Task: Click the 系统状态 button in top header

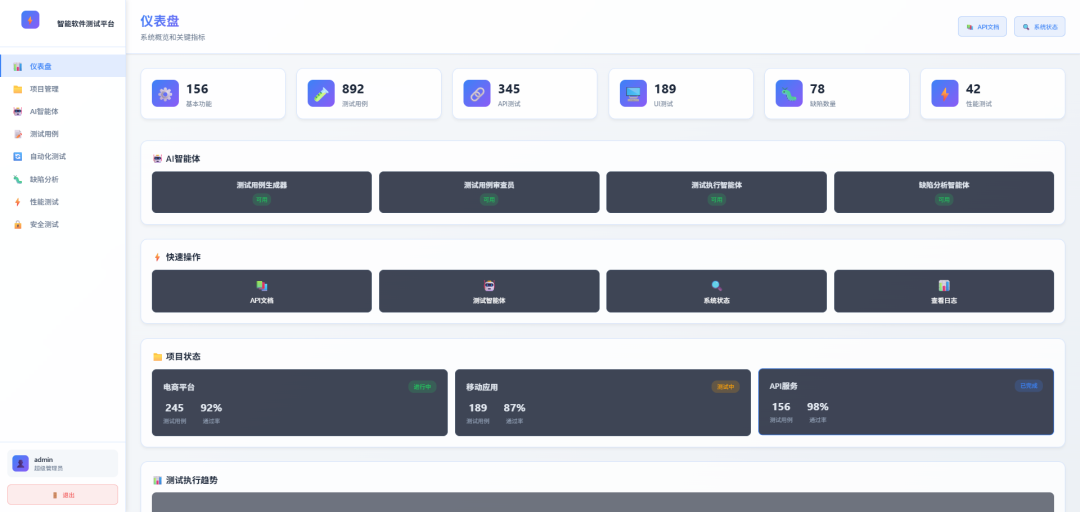Action: pos(1039,27)
